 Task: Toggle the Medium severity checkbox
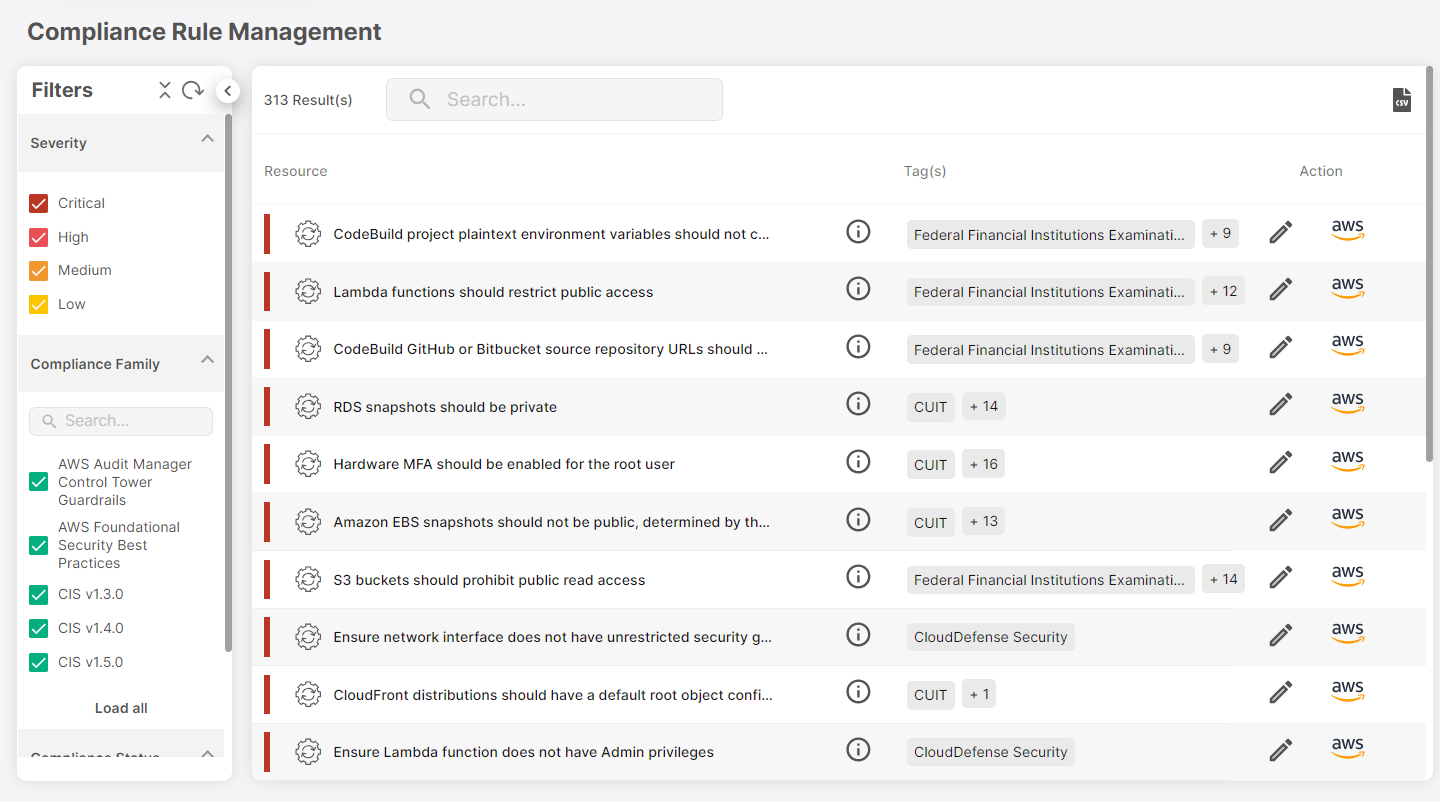pyautogui.click(x=39, y=271)
